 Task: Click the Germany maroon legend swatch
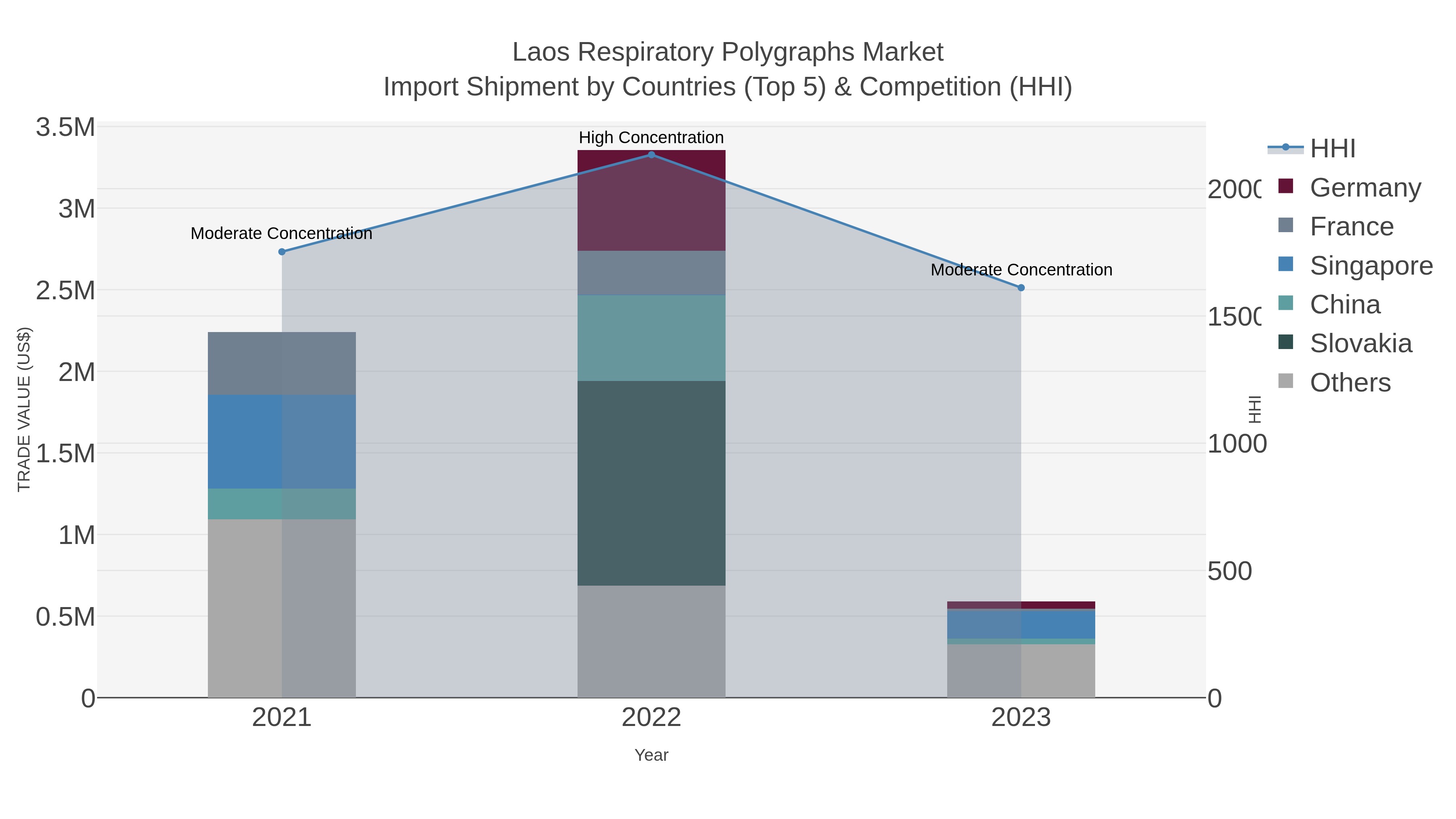coord(1286,186)
